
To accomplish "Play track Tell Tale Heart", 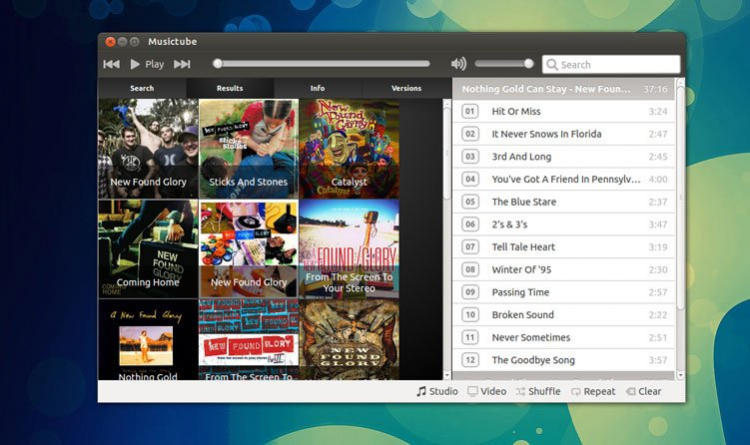I will [563, 247].
